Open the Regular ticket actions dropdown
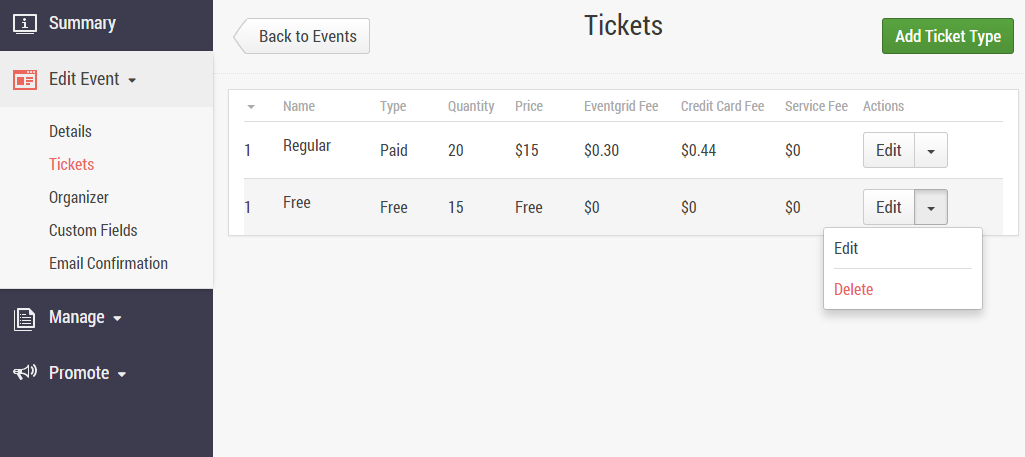The height and width of the screenshot is (457, 1025). (931, 151)
